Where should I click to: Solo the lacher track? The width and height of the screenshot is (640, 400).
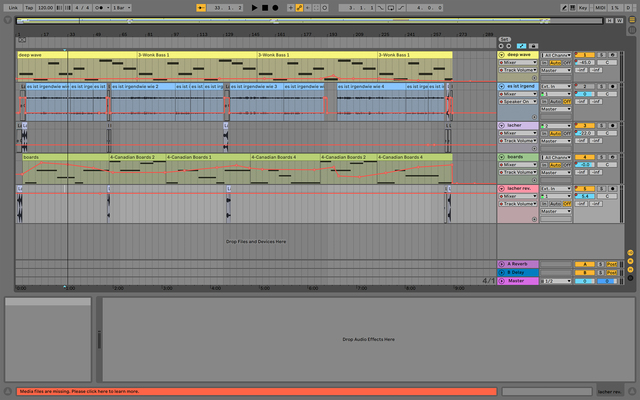(601, 125)
